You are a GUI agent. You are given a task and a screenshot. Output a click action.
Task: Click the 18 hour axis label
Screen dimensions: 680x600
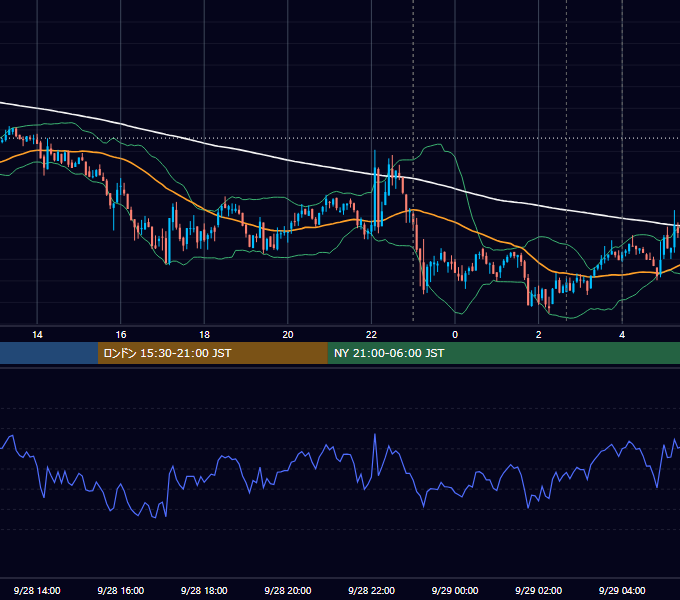tap(204, 335)
